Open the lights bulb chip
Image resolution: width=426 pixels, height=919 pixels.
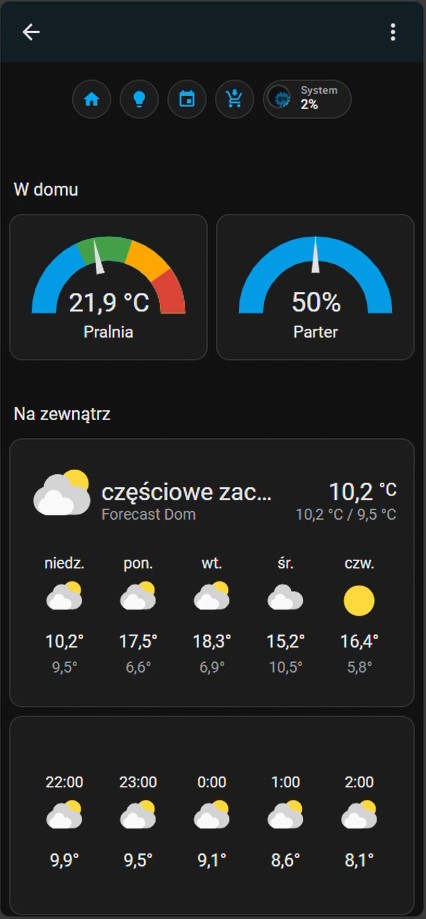click(139, 99)
